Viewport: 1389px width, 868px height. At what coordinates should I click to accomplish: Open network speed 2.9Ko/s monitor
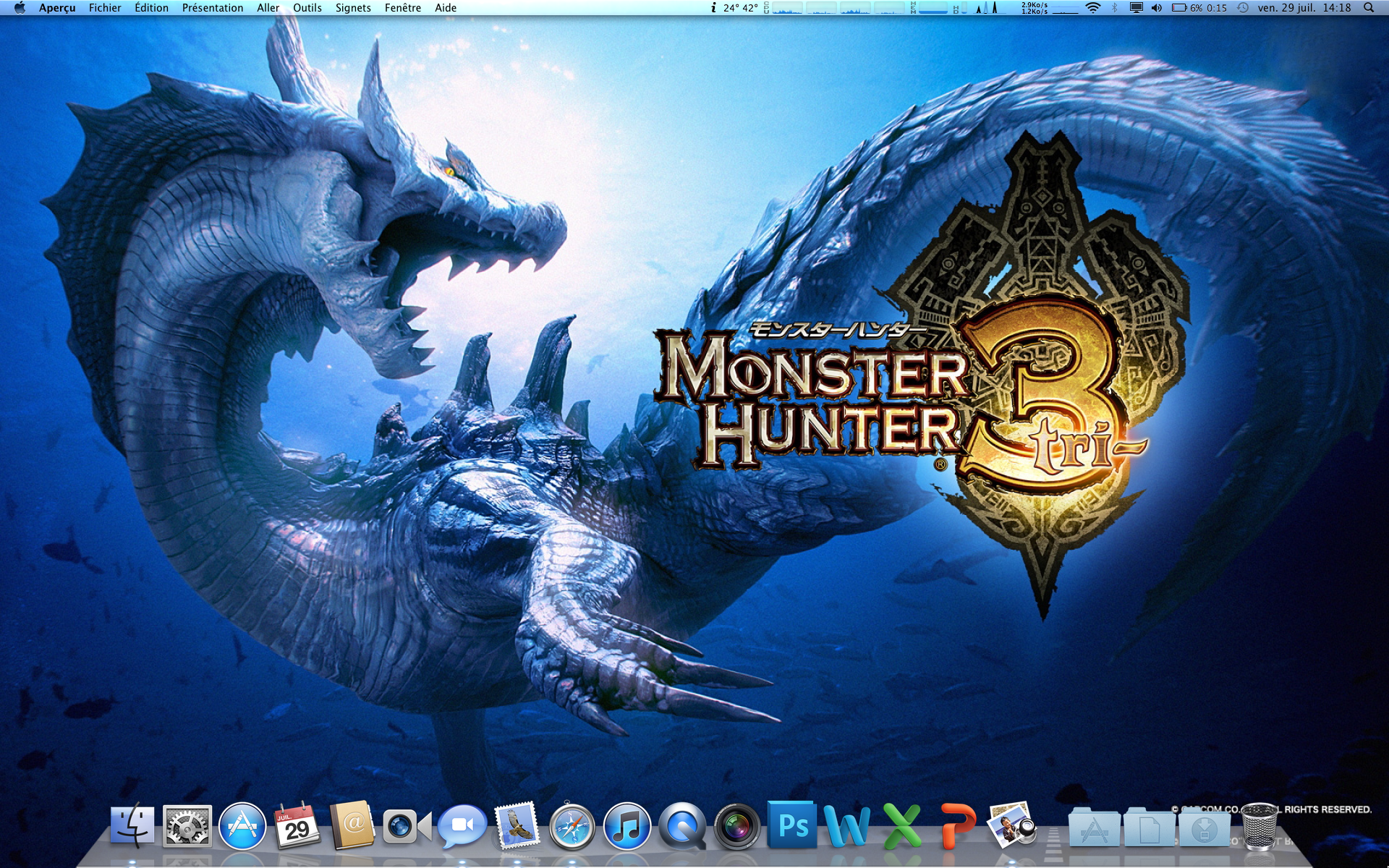(1050, 8)
